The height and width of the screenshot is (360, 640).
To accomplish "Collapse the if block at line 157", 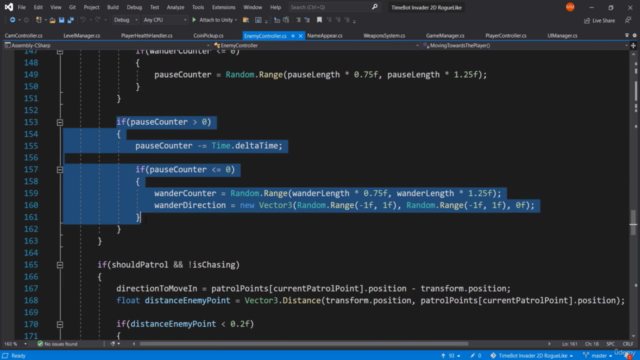I will coord(60,169).
